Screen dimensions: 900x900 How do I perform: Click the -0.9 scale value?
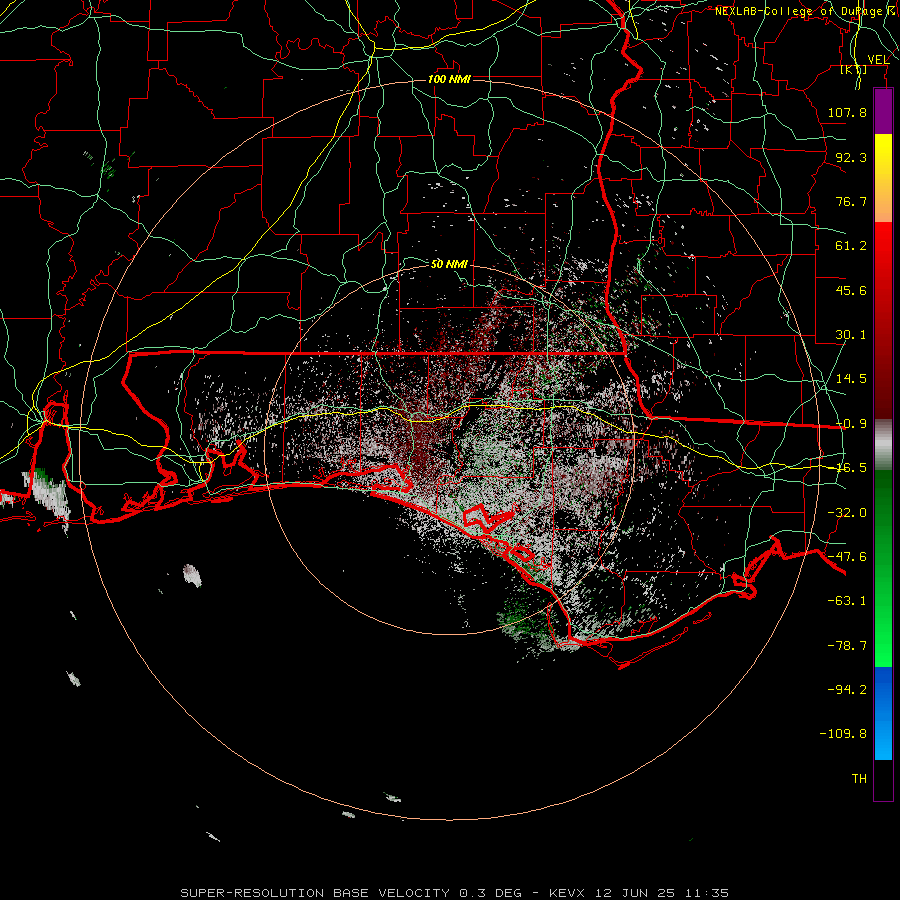tap(851, 424)
